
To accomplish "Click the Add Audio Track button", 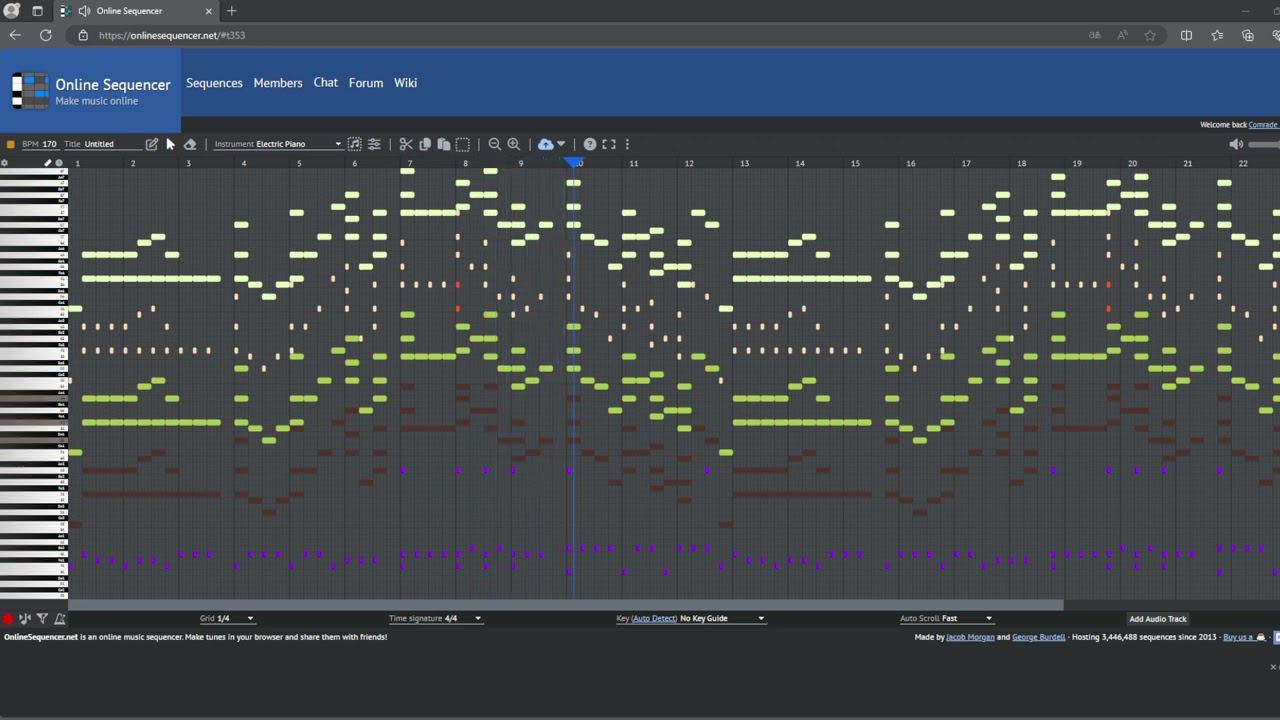I will click(x=1157, y=619).
